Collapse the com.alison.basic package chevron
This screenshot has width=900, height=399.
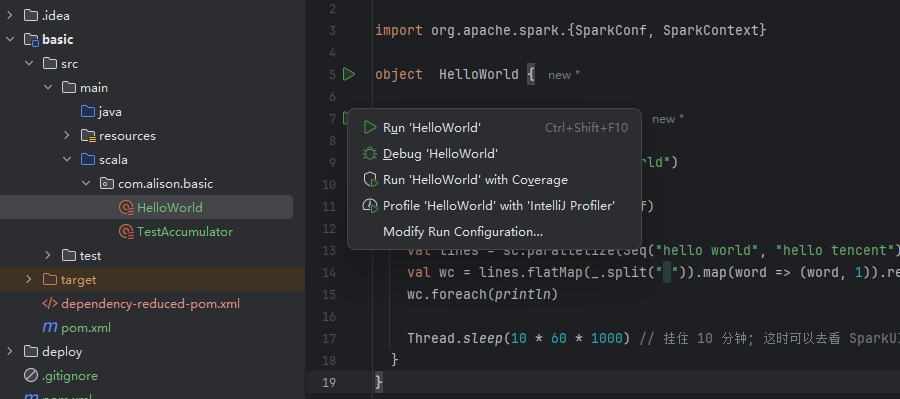(x=86, y=183)
